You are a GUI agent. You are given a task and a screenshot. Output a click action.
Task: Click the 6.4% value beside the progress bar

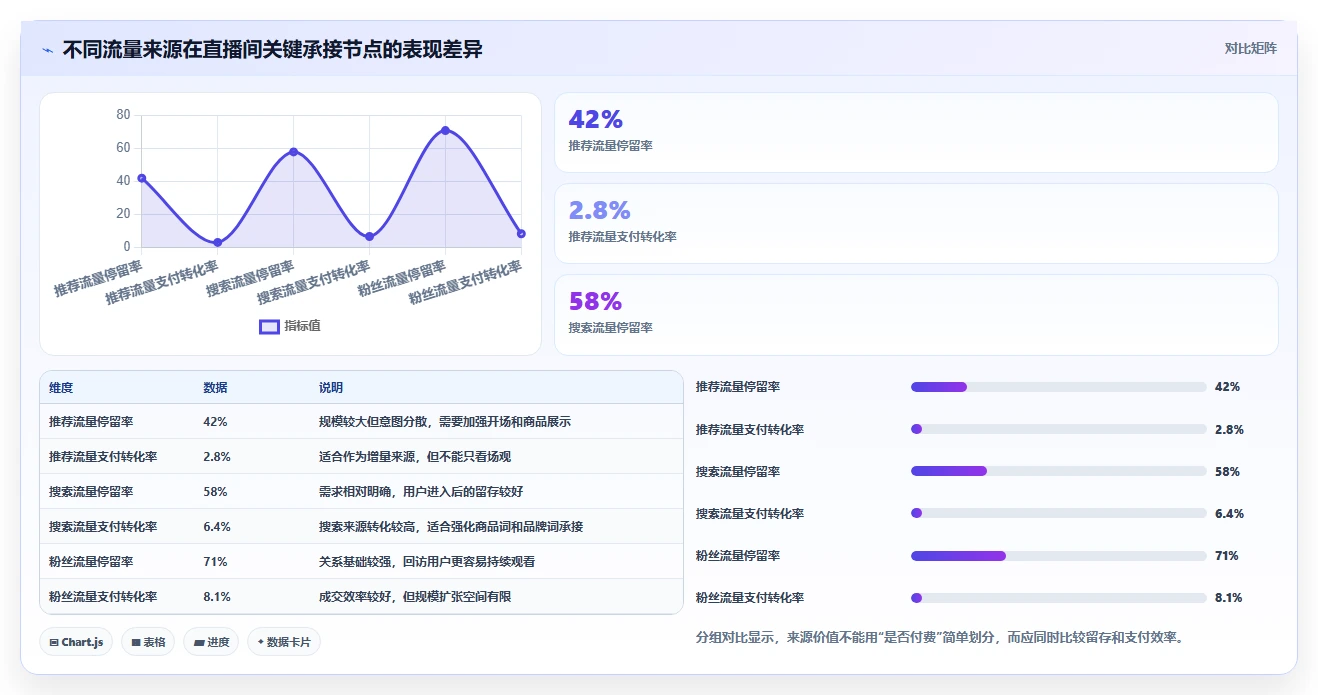[x=1229, y=513]
